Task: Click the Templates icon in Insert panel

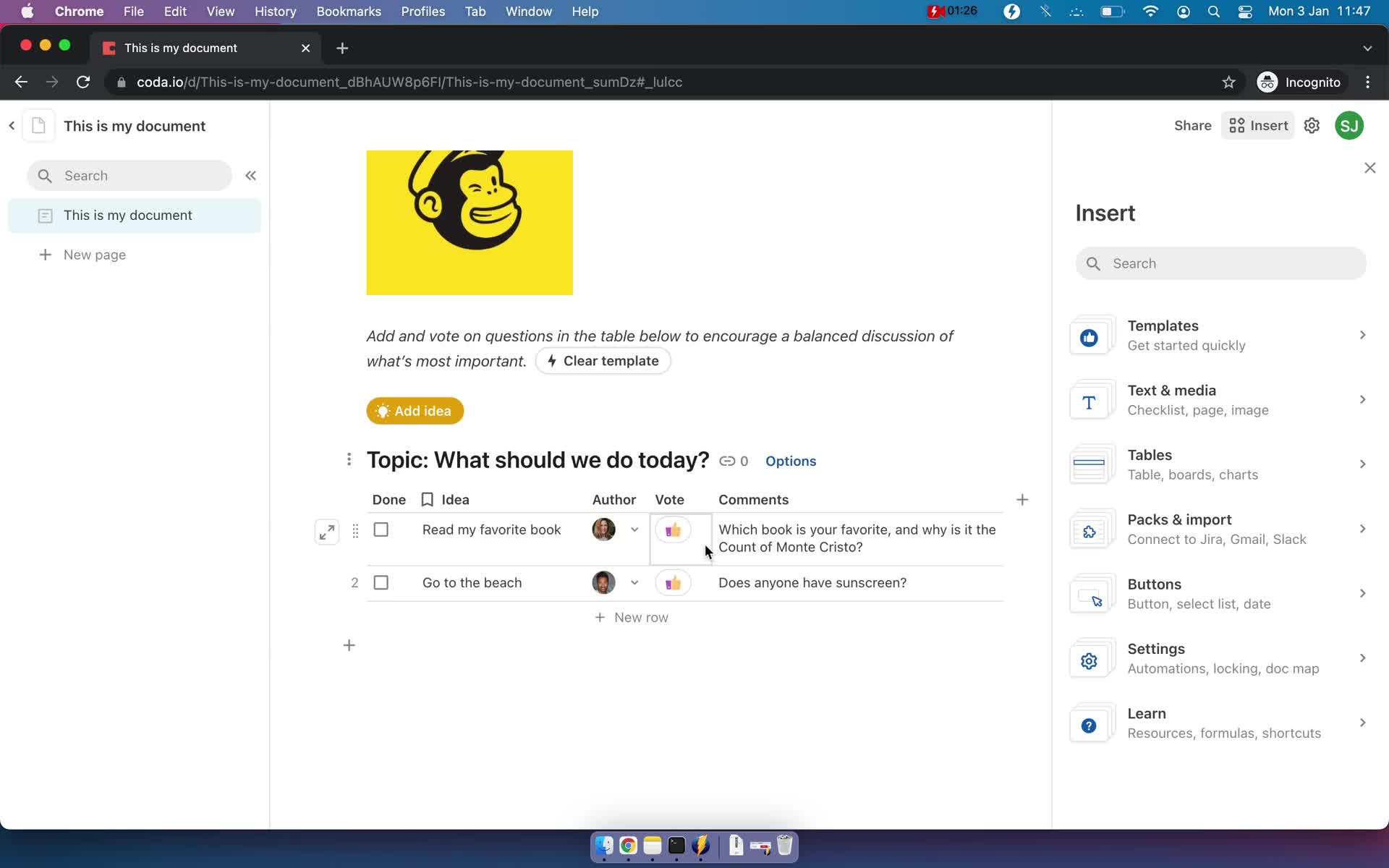Action: pos(1089,336)
